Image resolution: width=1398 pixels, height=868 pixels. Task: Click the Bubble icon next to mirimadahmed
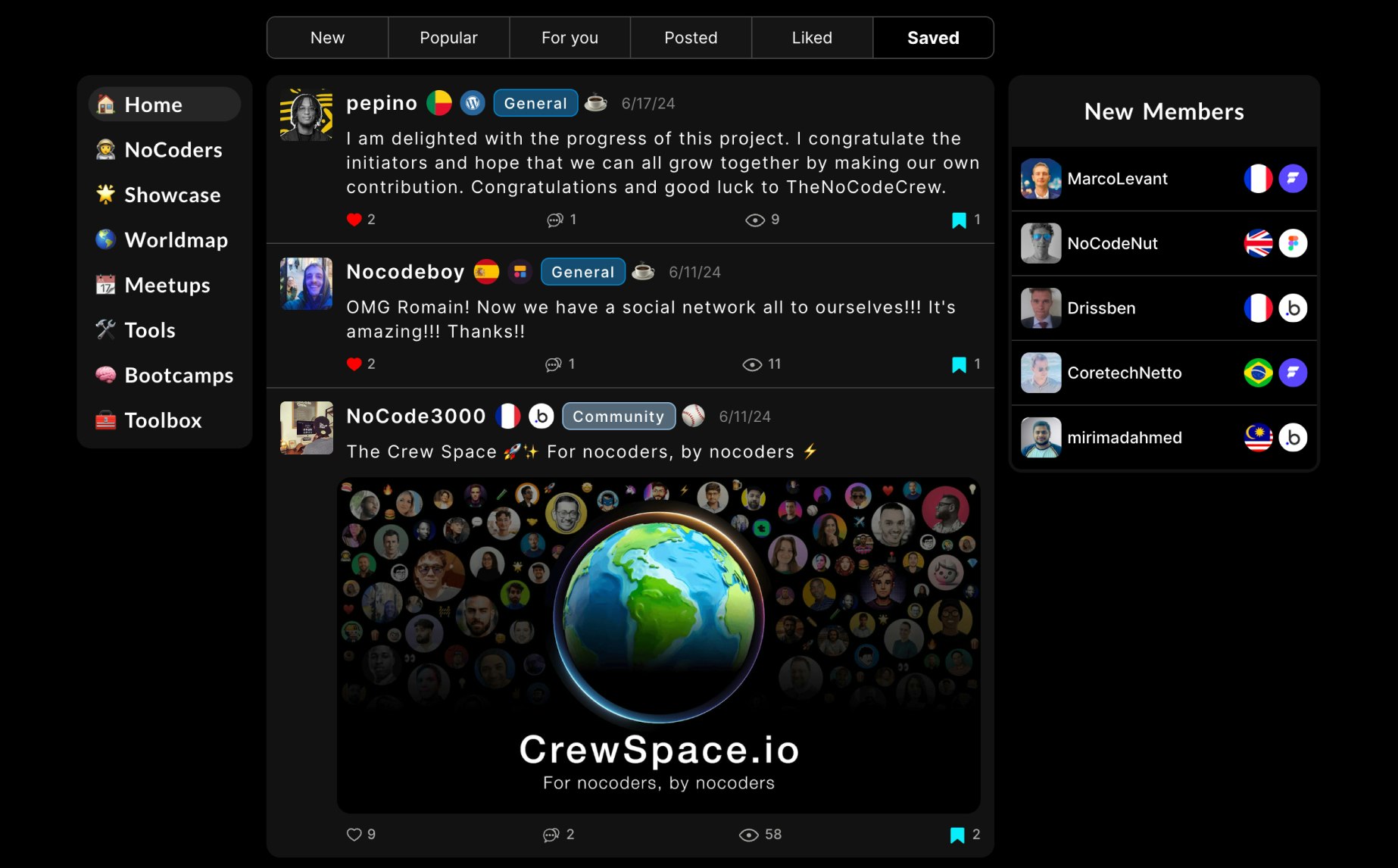1293,438
